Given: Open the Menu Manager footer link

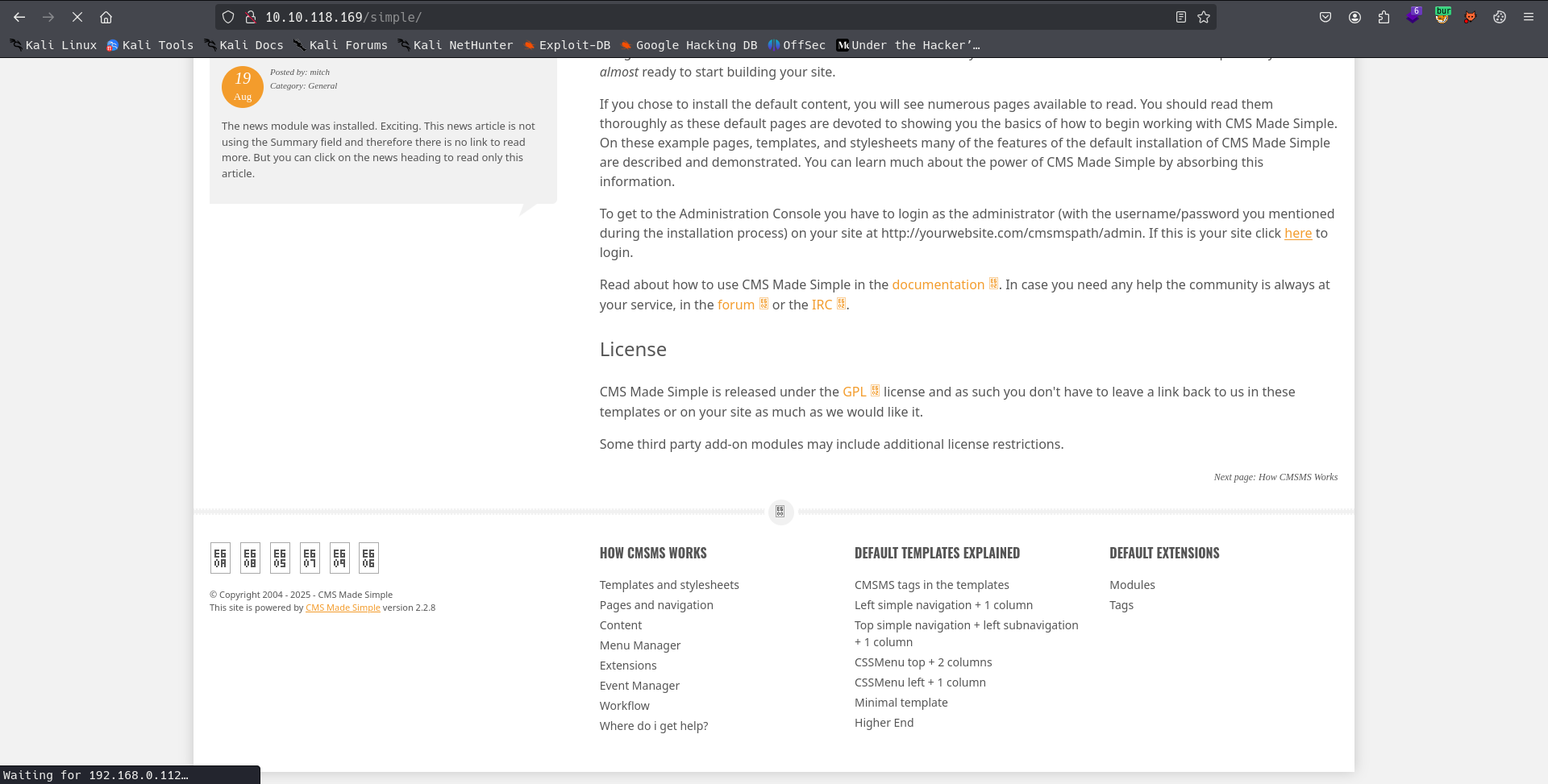Looking at the screenshot, I should [640, 645].
